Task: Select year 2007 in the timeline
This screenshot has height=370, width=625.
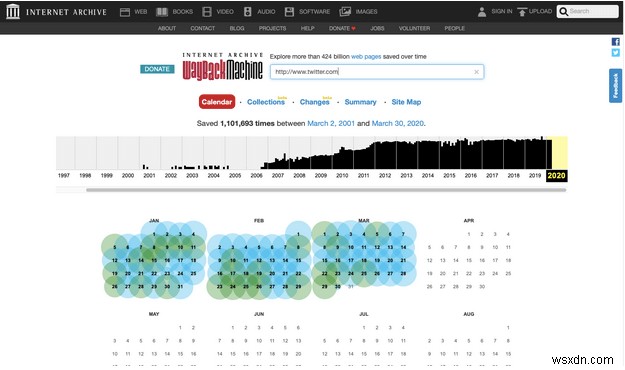Action: pos(278,175)
